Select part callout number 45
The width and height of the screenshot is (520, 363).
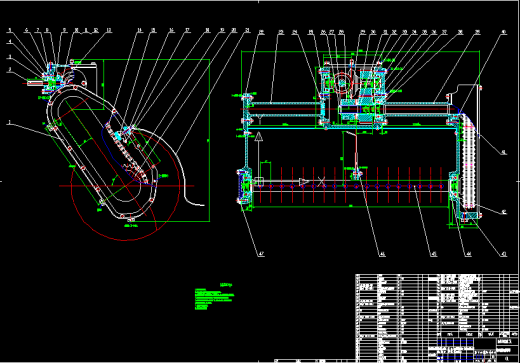coord(434,254)
